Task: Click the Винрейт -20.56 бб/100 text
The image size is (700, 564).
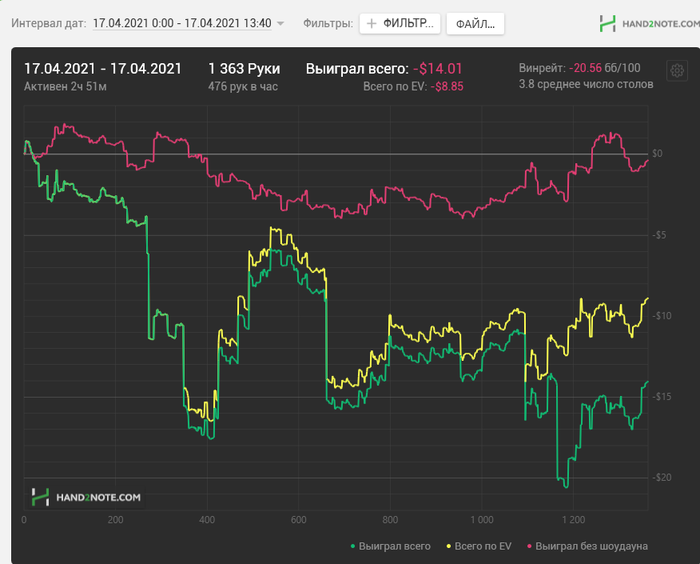Action: pos(579,68)
